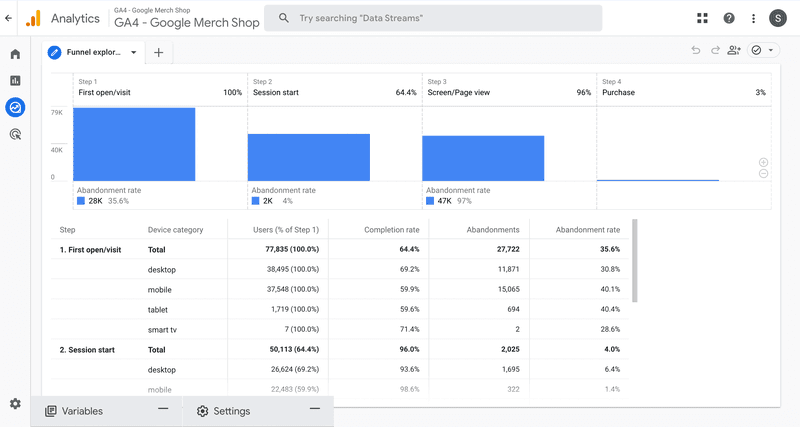Open the Google apps grid icon
The height and width of the screenshot is (427, 800).
click(x=702, y=18)
